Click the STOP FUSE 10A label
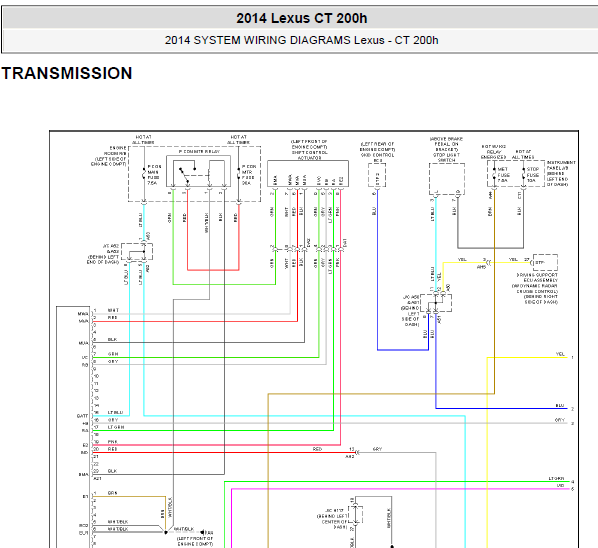This screenshot has height=548, width=598. pos(533,175)
